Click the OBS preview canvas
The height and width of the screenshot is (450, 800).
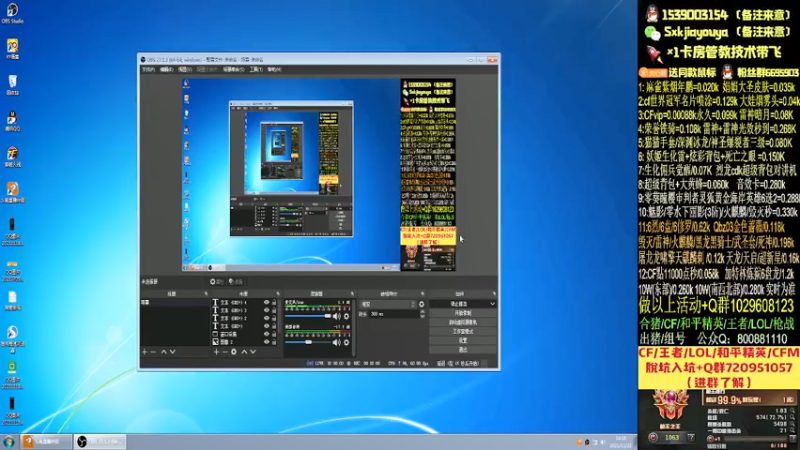(319, 174)
